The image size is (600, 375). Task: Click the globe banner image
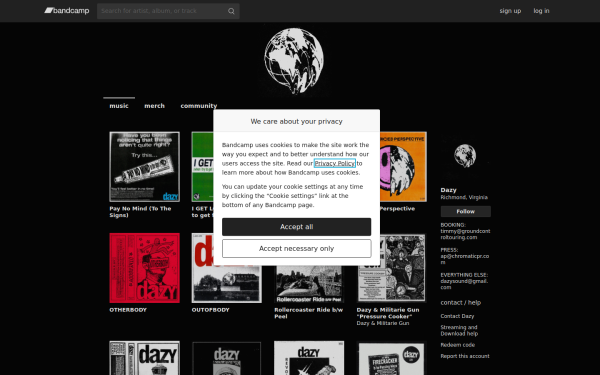(294, 60)
